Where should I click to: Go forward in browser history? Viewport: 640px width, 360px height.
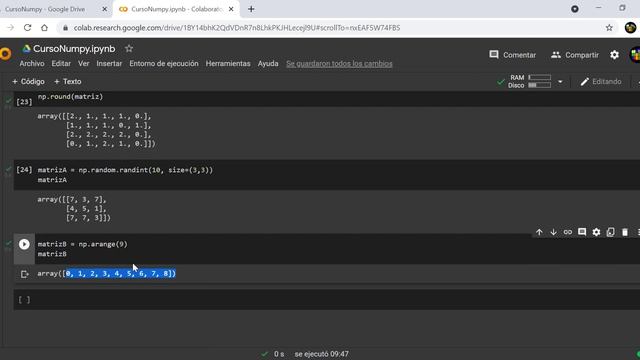11,28
